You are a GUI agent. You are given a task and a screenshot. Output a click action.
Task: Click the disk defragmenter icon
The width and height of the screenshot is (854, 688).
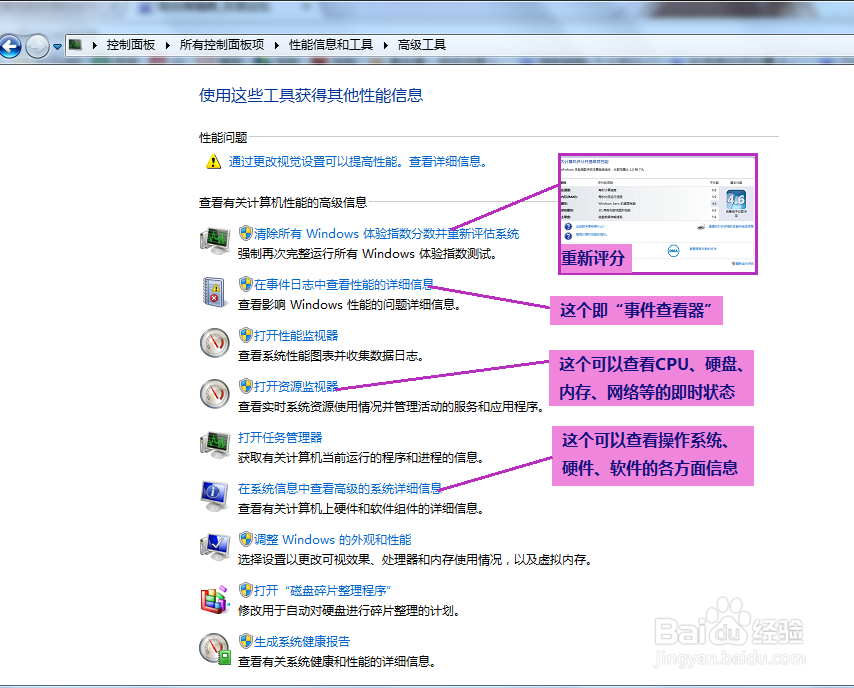pos(214,597)
